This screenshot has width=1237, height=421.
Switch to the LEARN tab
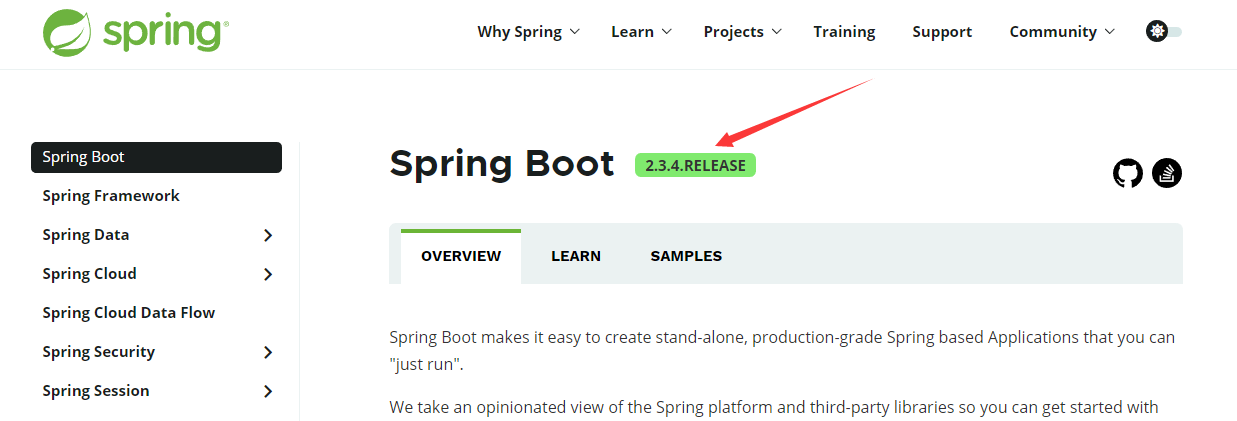(576, 256)
